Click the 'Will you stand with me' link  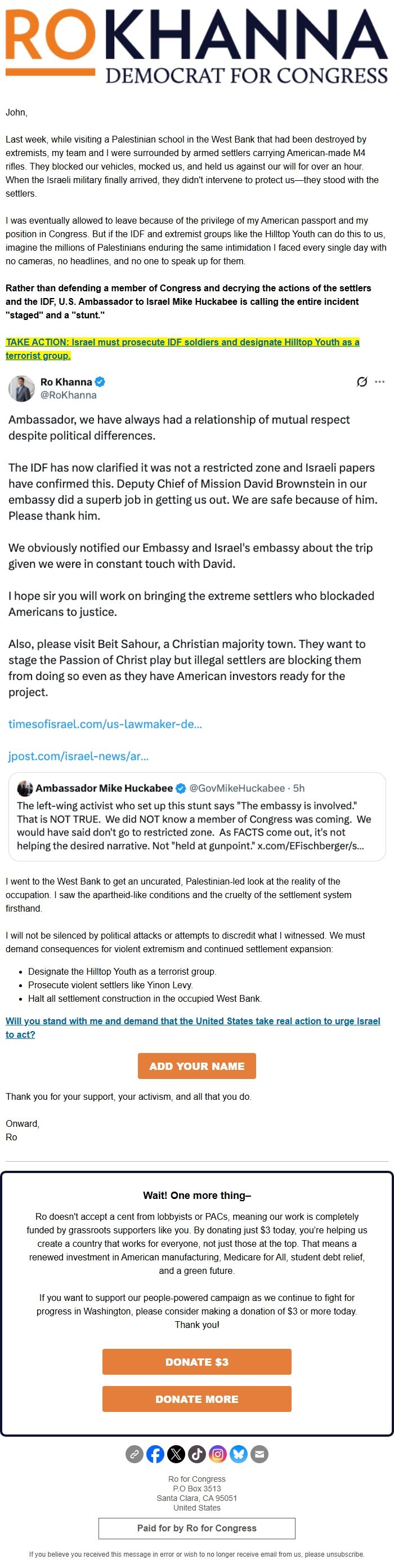[x=192, y=1028]
